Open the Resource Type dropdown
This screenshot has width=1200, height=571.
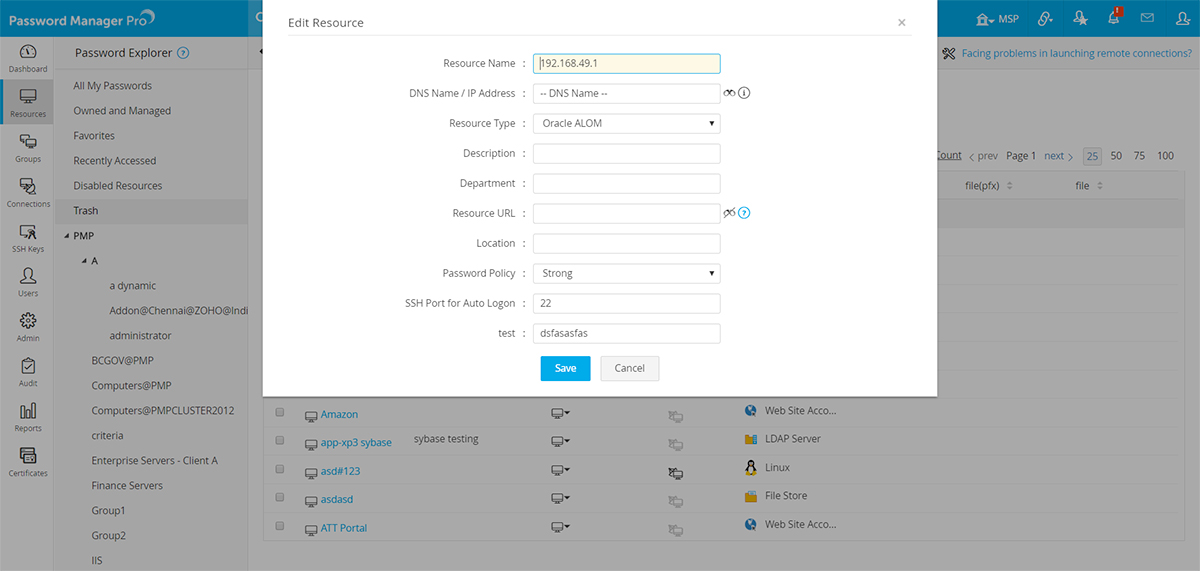click(x=626, y=123)
